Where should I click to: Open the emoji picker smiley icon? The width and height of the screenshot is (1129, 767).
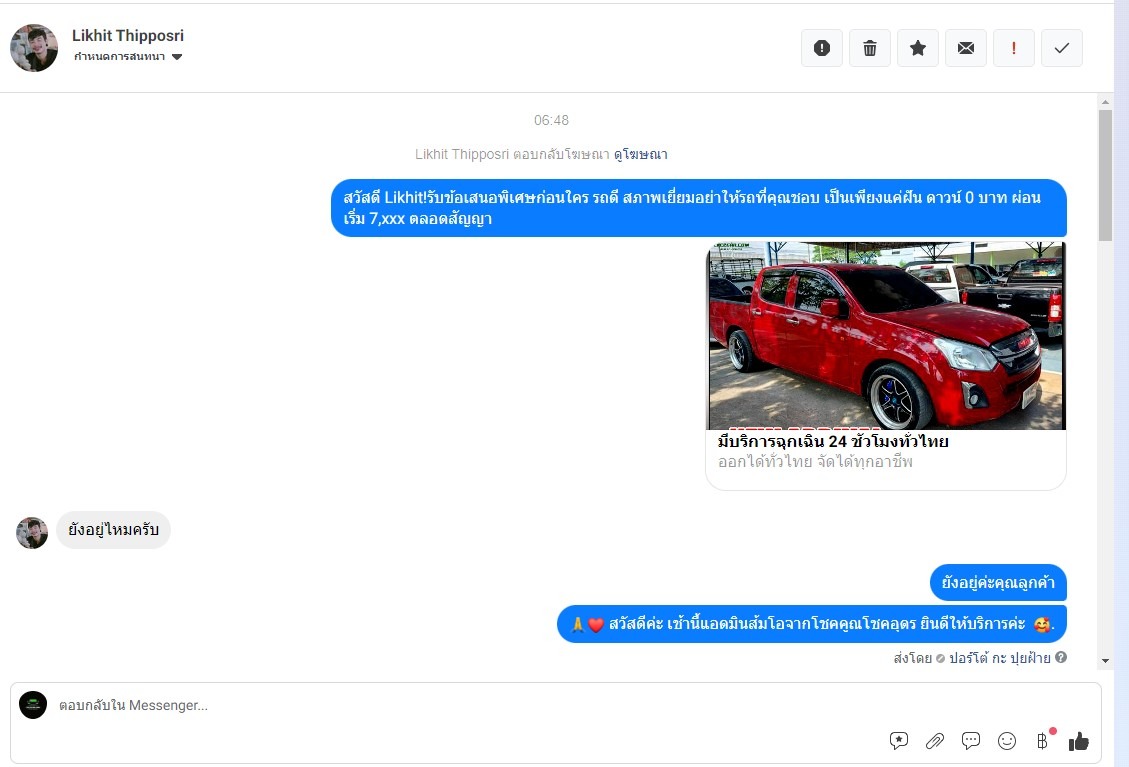pos(1007,740)
